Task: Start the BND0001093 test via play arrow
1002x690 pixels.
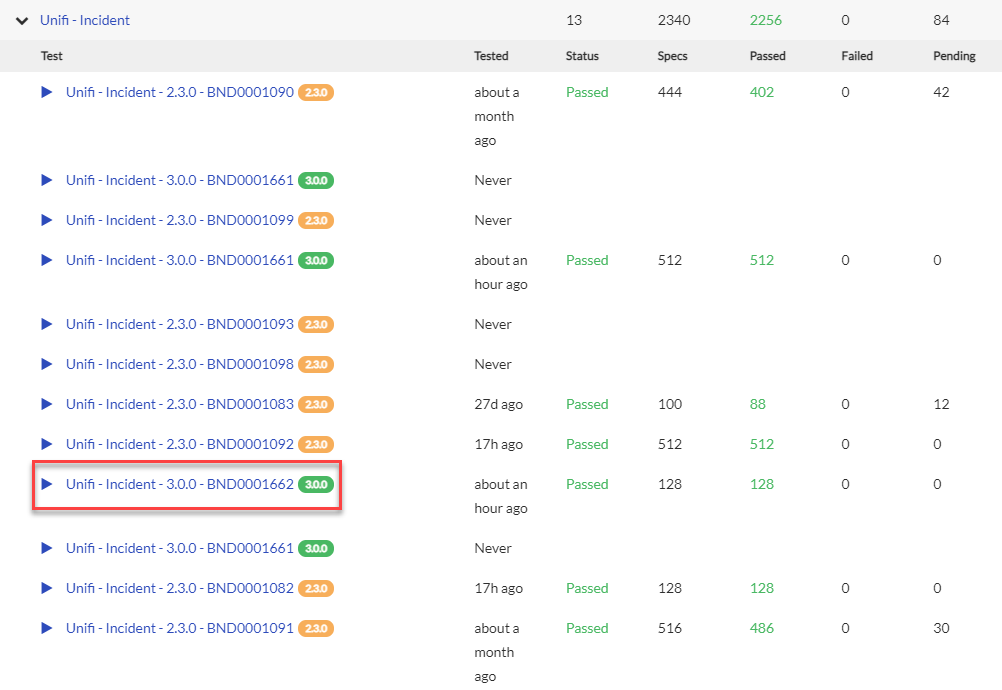Action: tap(46, 324)
